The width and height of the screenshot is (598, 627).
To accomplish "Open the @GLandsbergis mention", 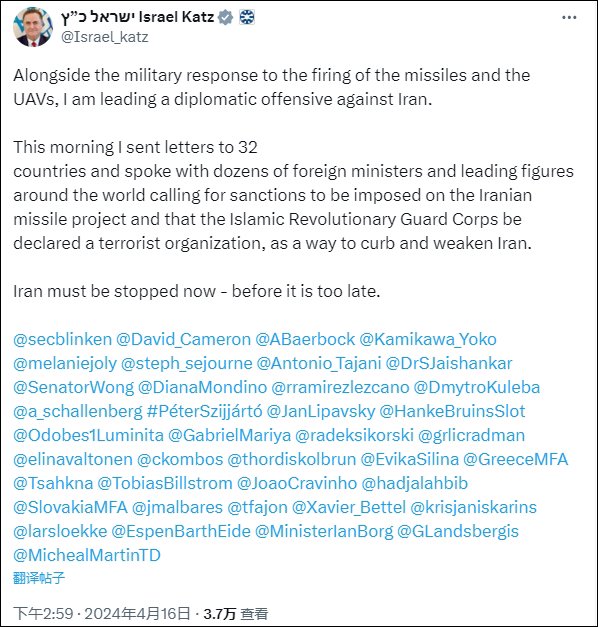I will pos(458,531).
